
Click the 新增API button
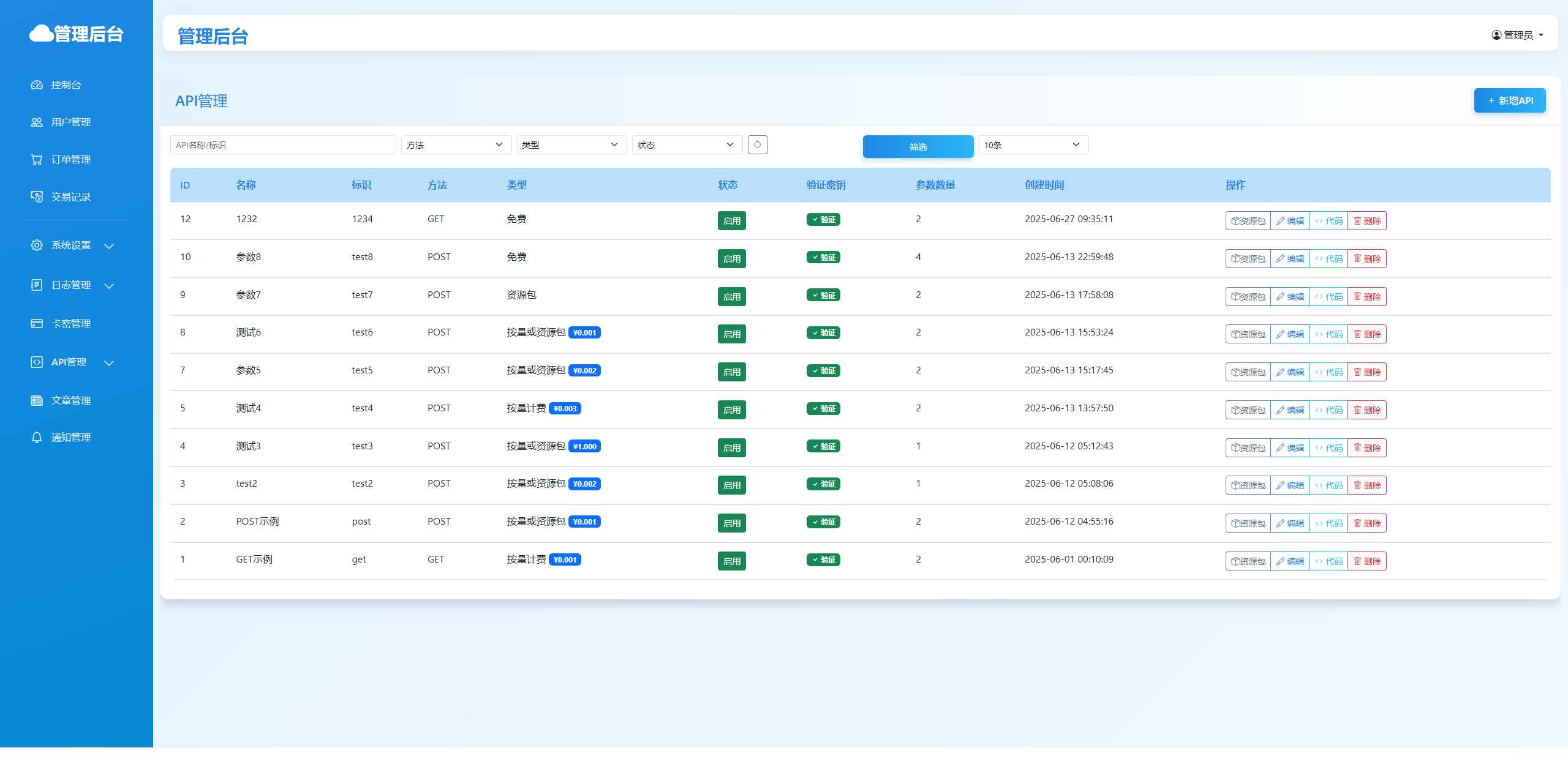pos(1510,100)
